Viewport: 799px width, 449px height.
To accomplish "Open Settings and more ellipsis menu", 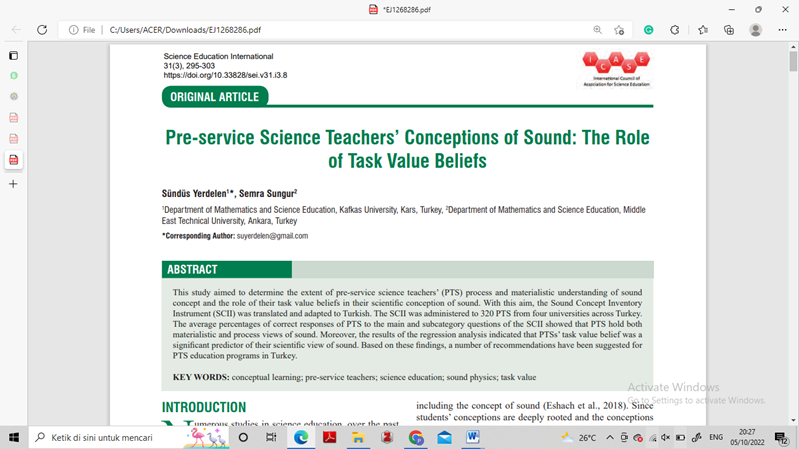I will (783, 30).
